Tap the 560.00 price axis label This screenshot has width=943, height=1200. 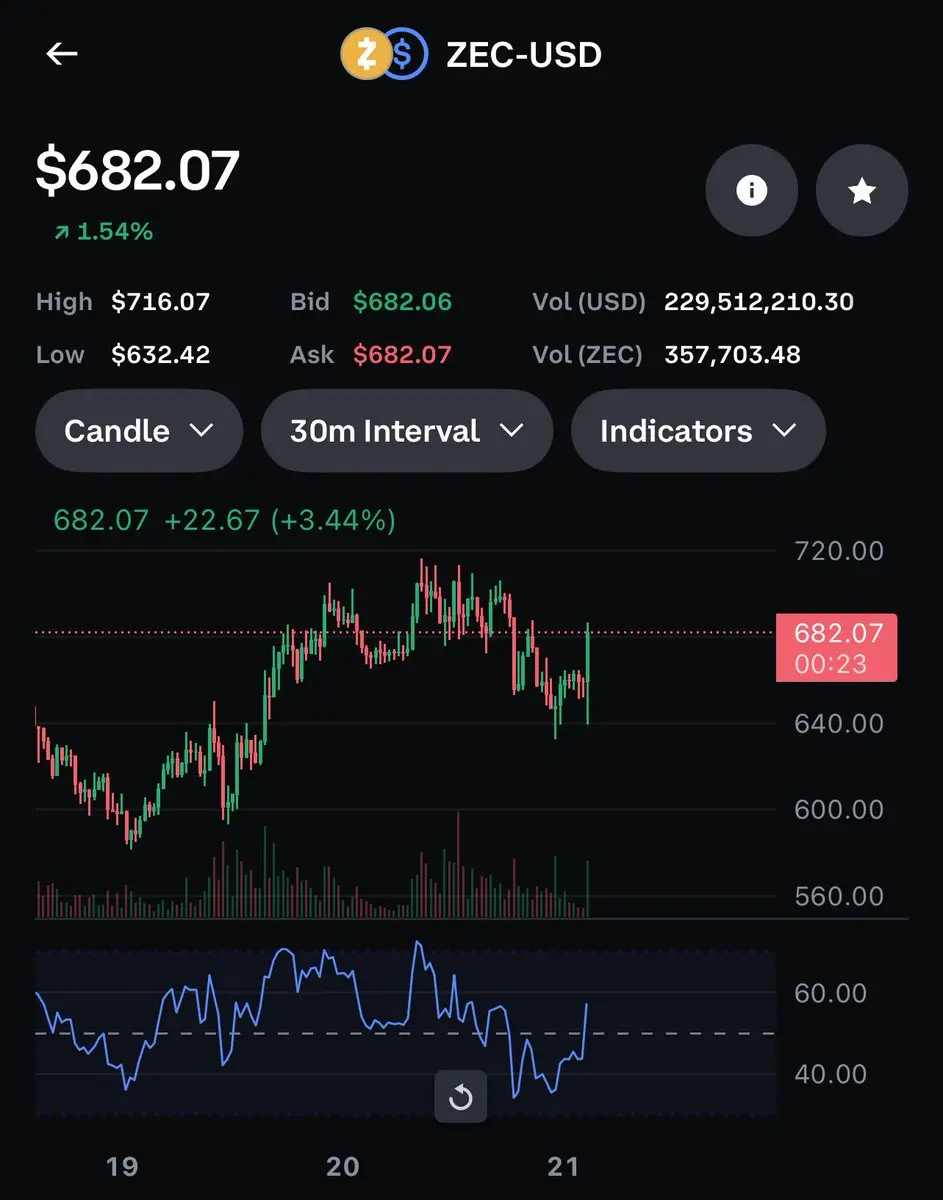839,896
